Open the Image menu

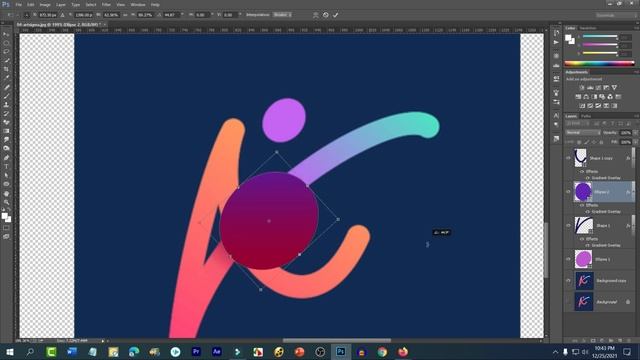pyautogui.click(x=45, y=4)
